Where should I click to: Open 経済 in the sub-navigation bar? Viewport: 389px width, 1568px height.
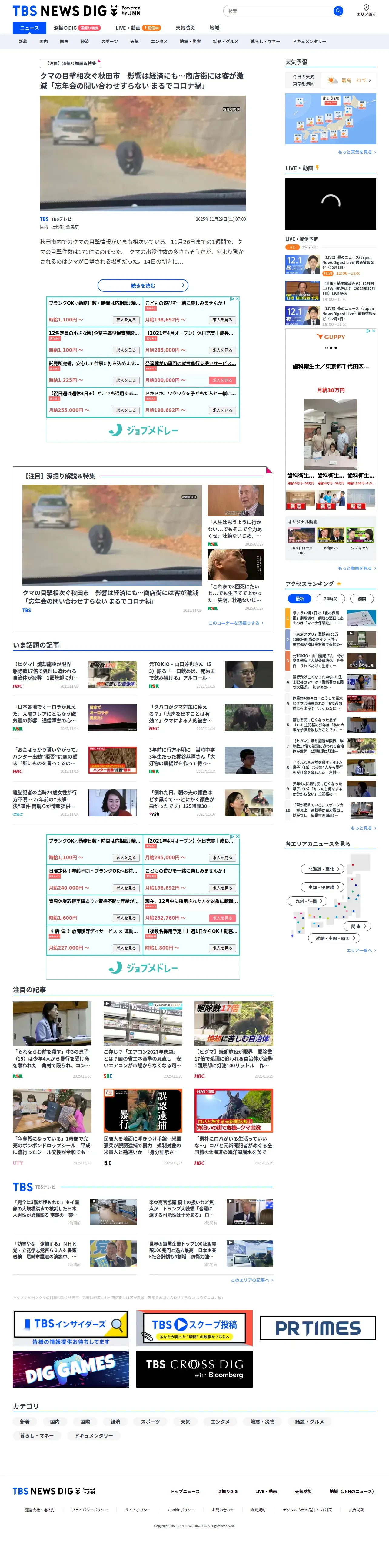[x=85, y=42]
